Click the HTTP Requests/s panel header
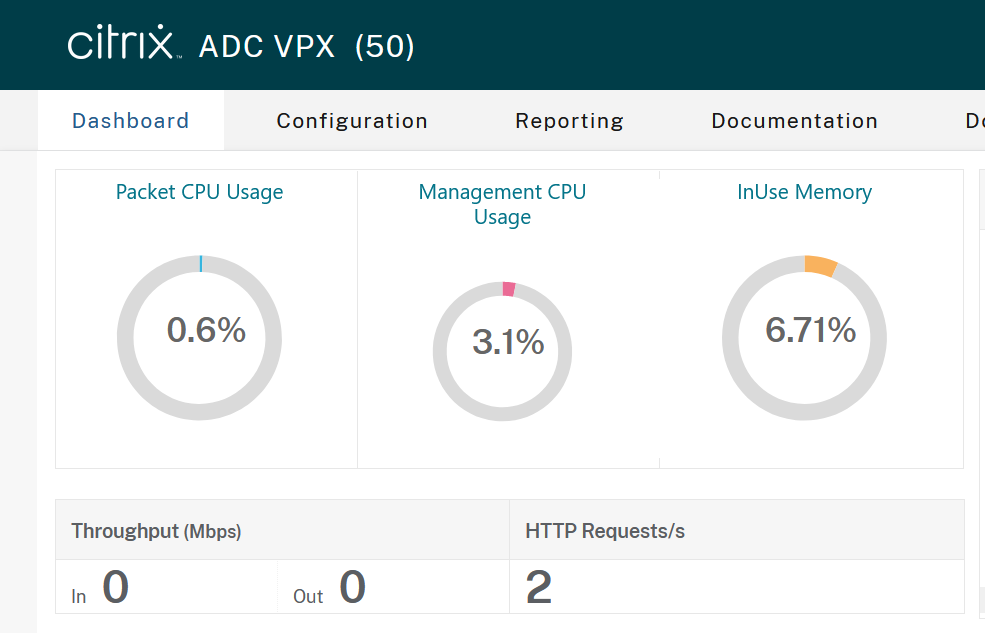985x633 pixels. tap(605, 531)
